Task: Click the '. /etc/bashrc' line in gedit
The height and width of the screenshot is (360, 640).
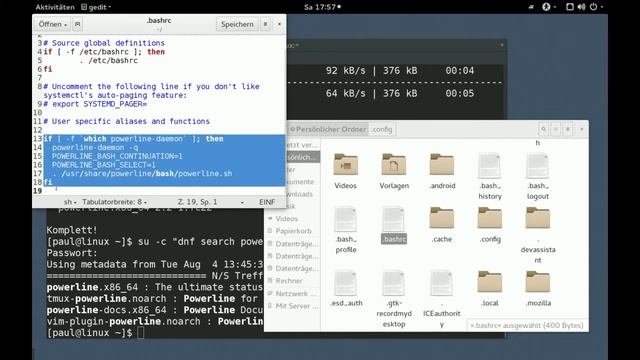Action: click(108, 60)
